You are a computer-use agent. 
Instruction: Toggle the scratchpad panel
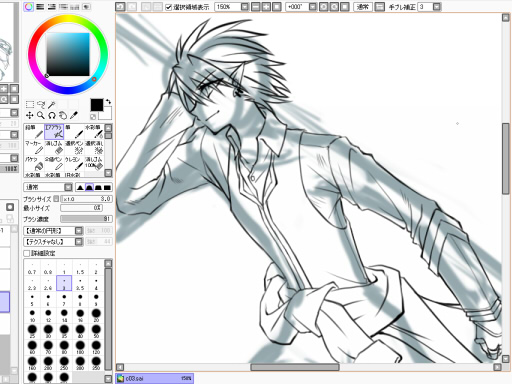86,7
